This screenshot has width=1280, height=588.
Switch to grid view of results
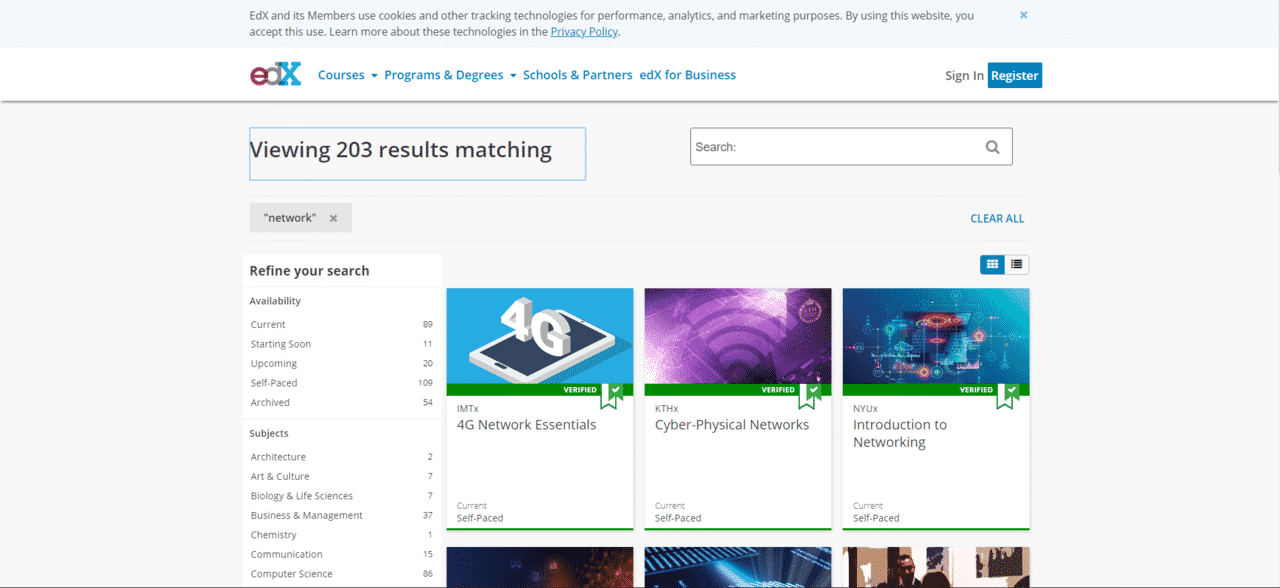tap(992, 264)
